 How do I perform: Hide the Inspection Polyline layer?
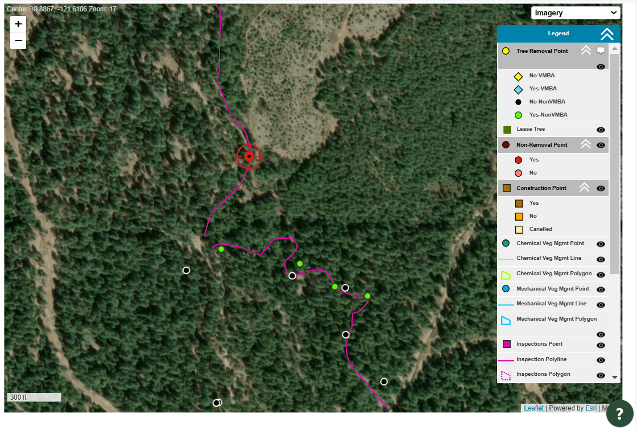601,360
